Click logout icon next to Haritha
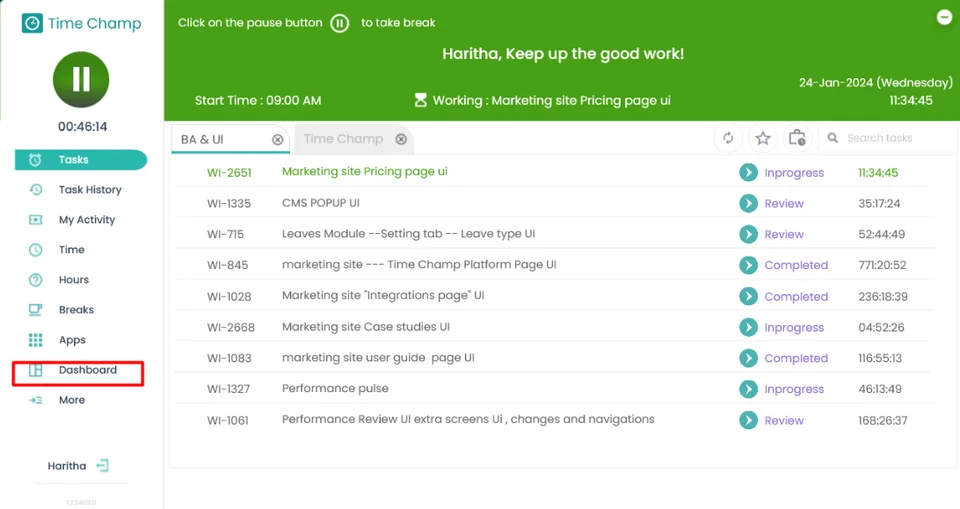960x509 pixels. [x=102, y=466]
